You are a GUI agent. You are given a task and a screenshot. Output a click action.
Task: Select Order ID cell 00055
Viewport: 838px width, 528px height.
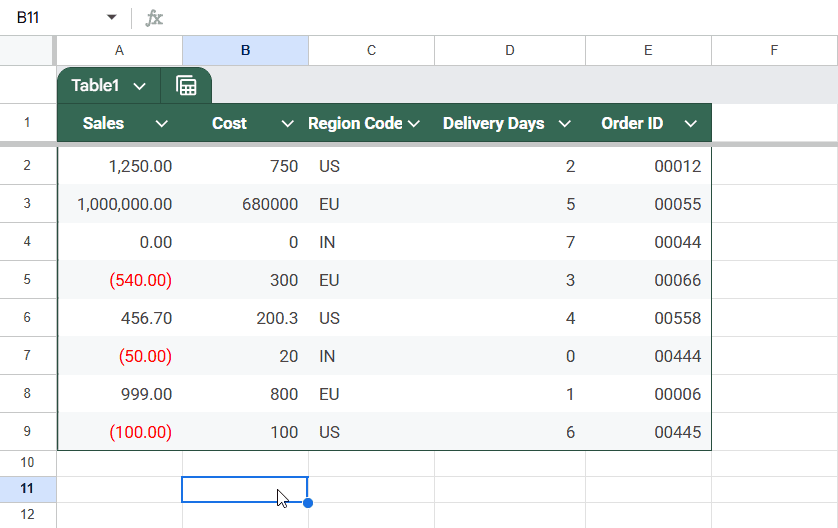(648, 204)
